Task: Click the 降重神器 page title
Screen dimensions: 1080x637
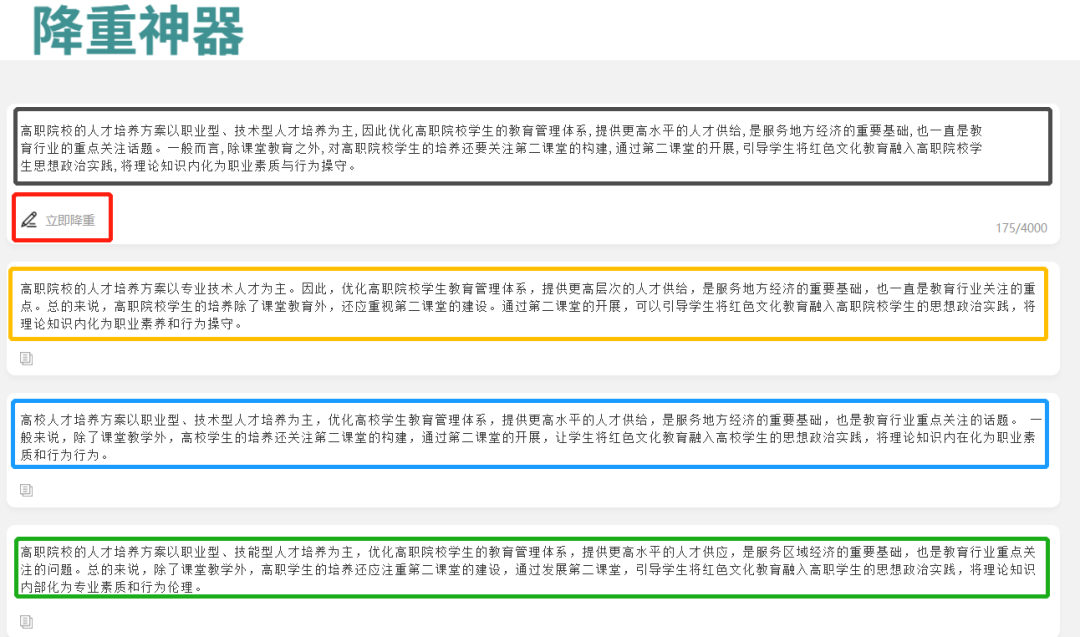Action: [138, 30]
